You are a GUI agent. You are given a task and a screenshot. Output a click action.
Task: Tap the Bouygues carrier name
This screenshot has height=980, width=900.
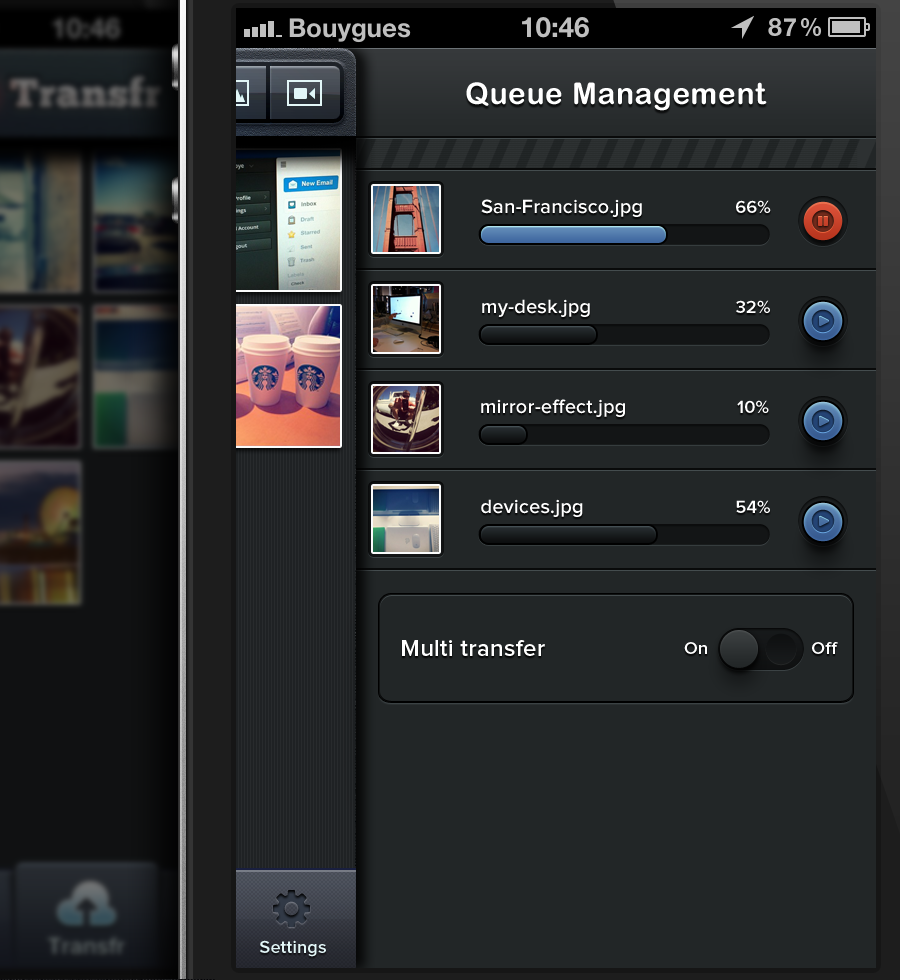(349, 29)
